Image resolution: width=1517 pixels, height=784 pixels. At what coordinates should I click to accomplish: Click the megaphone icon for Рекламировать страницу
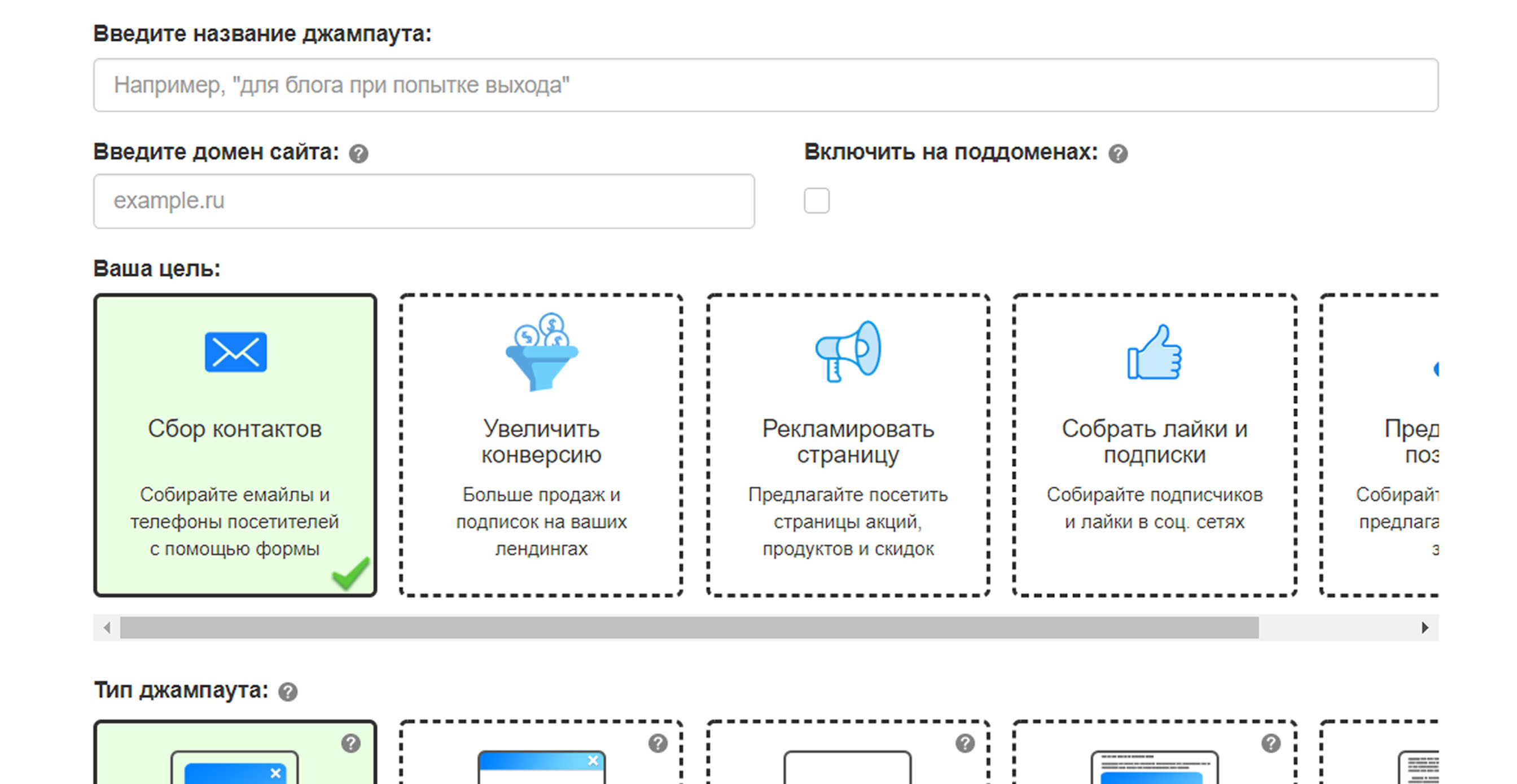848,352
